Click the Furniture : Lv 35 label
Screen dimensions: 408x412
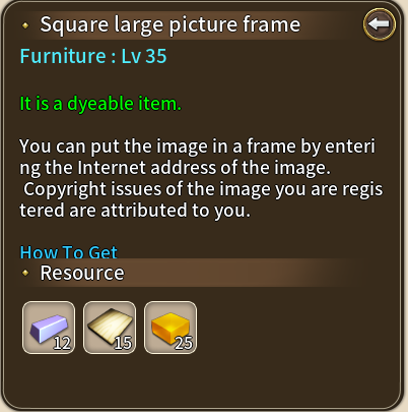[93, 56]
